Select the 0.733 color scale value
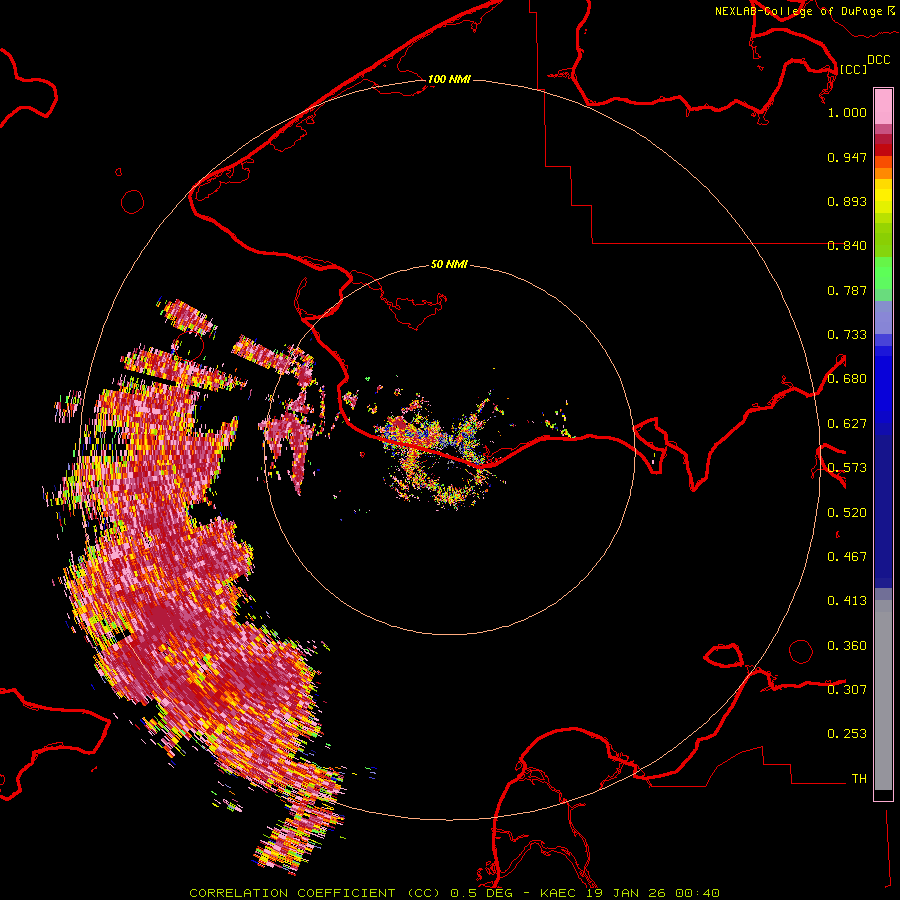Viewport: 900px width, 900px height. 847,335
